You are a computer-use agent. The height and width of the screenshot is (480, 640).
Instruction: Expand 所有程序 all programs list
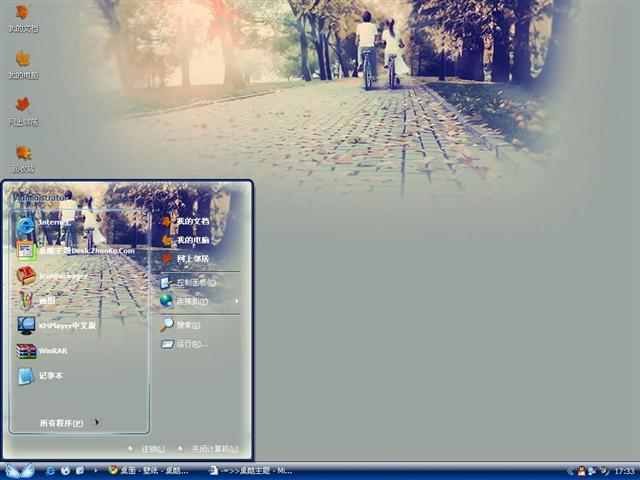[69, 423]
